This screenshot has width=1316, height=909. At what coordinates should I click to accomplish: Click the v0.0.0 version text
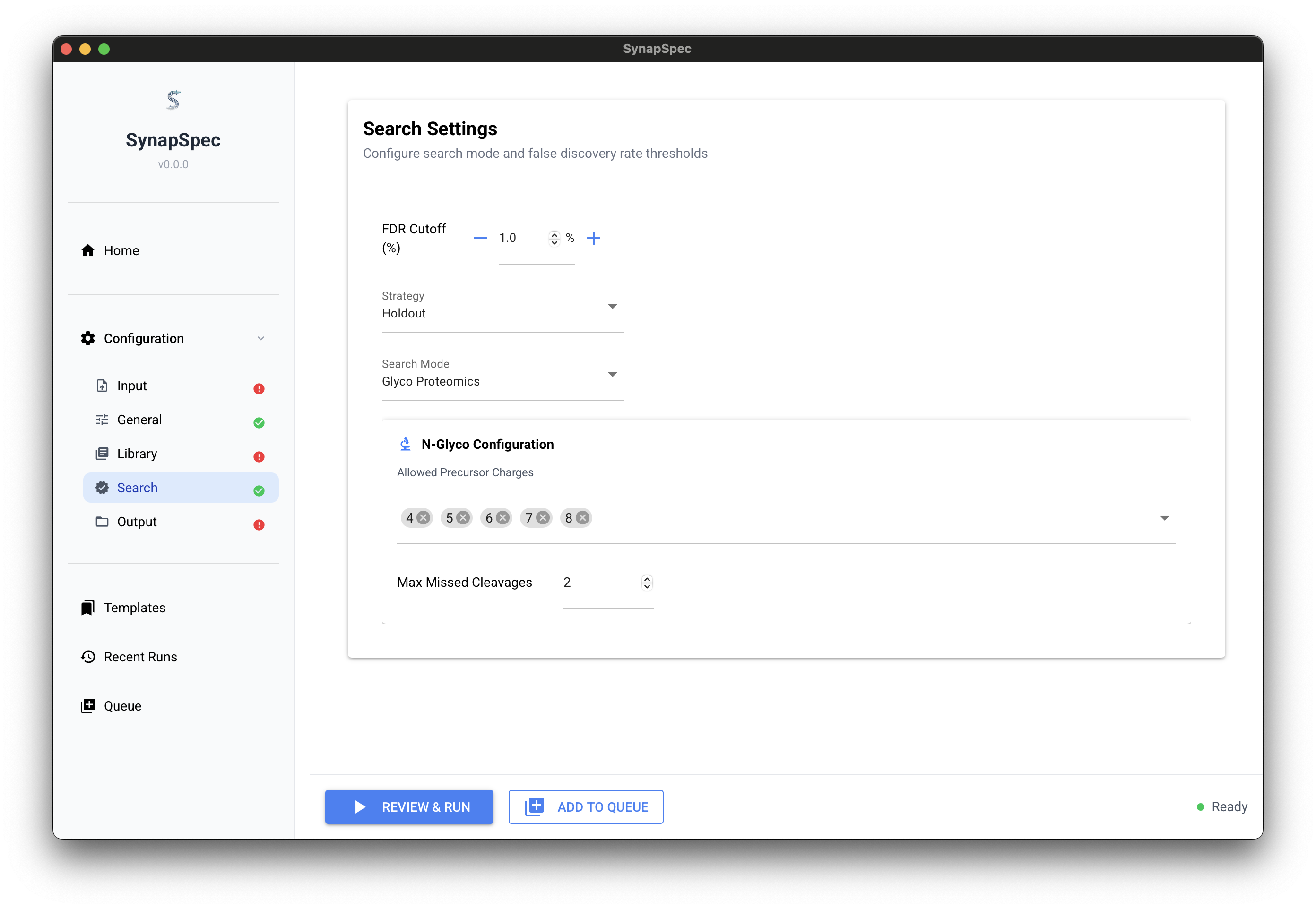pos(173,164)
